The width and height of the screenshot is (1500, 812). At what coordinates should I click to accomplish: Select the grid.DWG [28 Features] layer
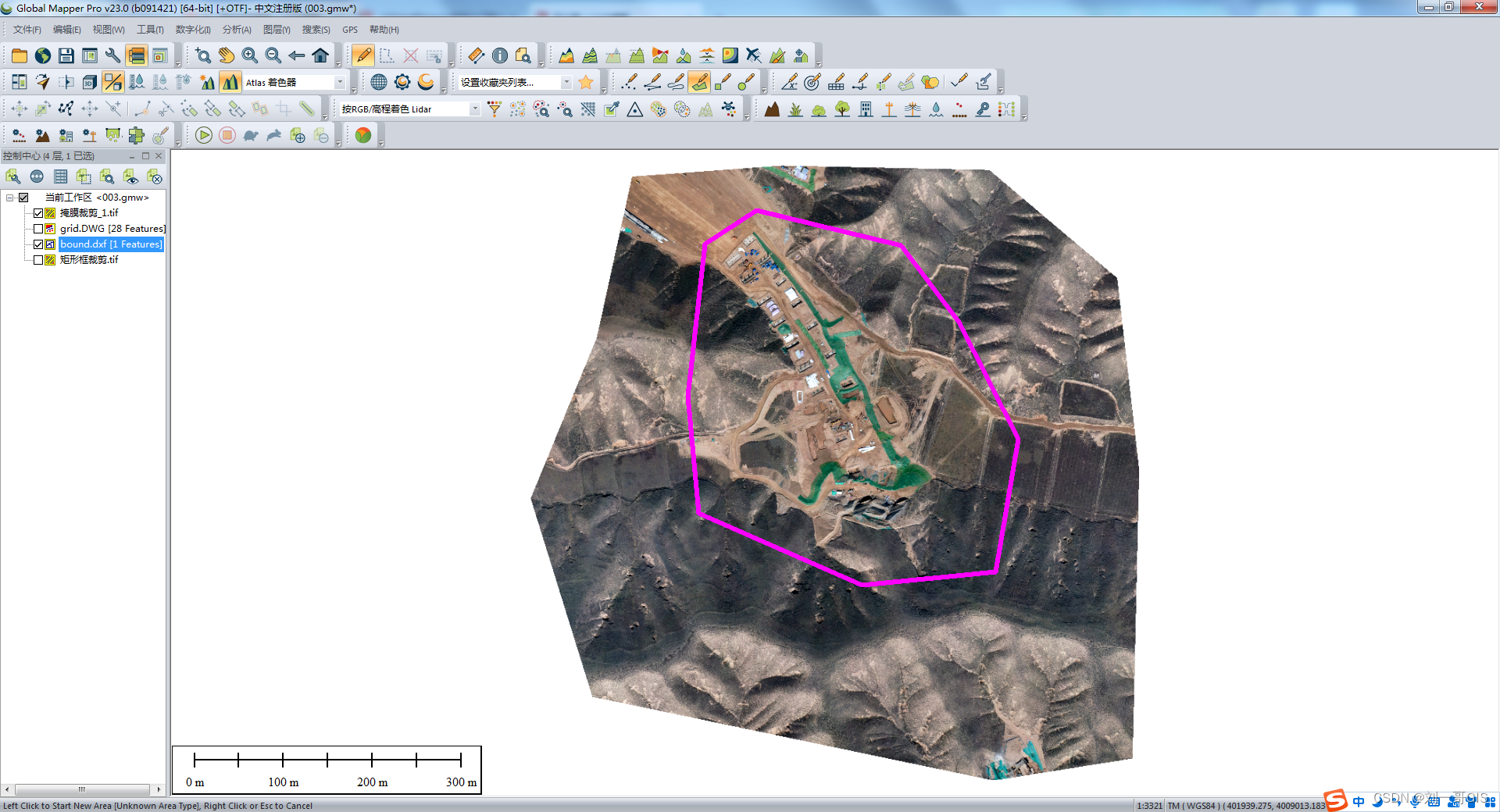click(112, 229)
